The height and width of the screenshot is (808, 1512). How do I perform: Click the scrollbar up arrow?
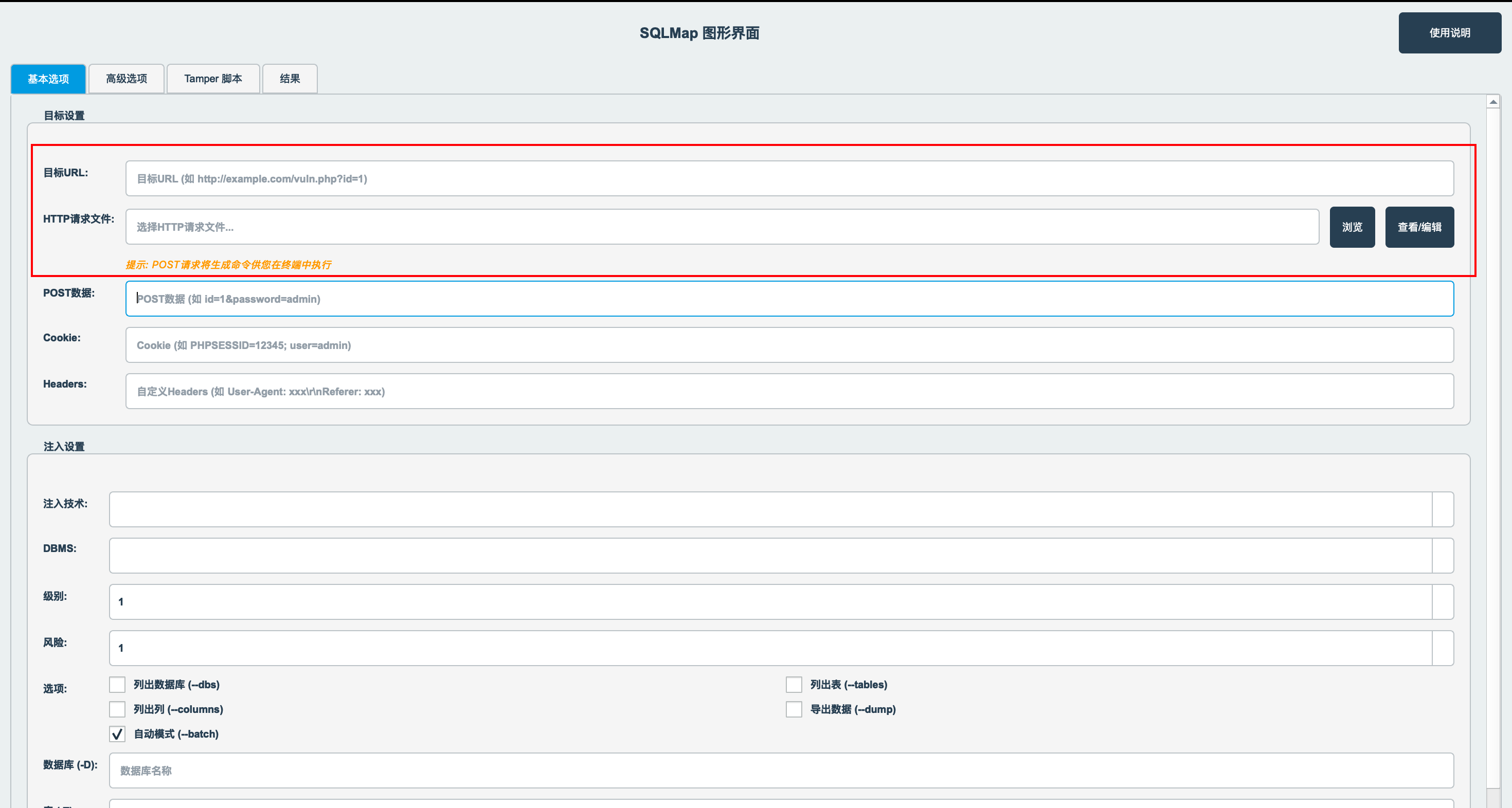click(1493, 102)
